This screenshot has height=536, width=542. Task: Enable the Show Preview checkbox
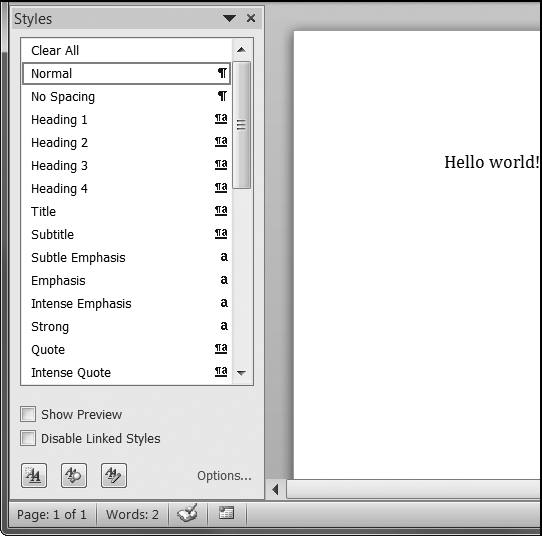click(28, 414)
